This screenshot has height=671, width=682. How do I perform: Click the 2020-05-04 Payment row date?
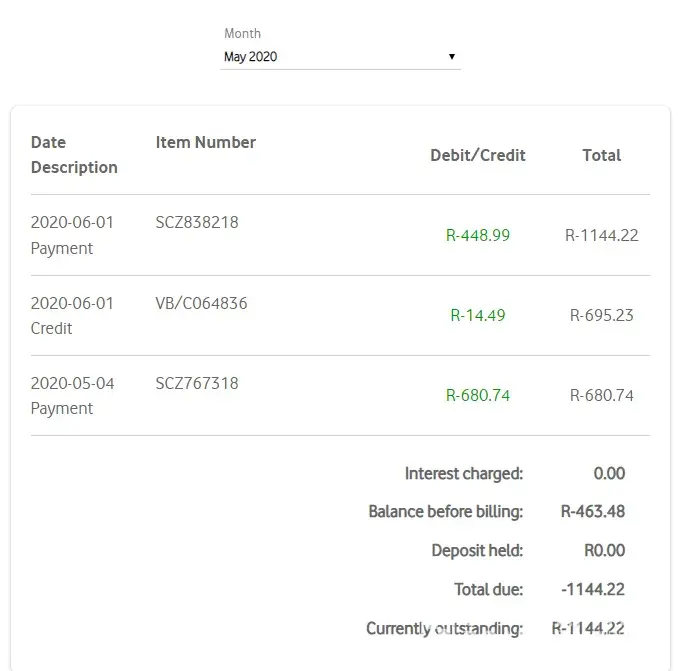[x=73, y=383]
